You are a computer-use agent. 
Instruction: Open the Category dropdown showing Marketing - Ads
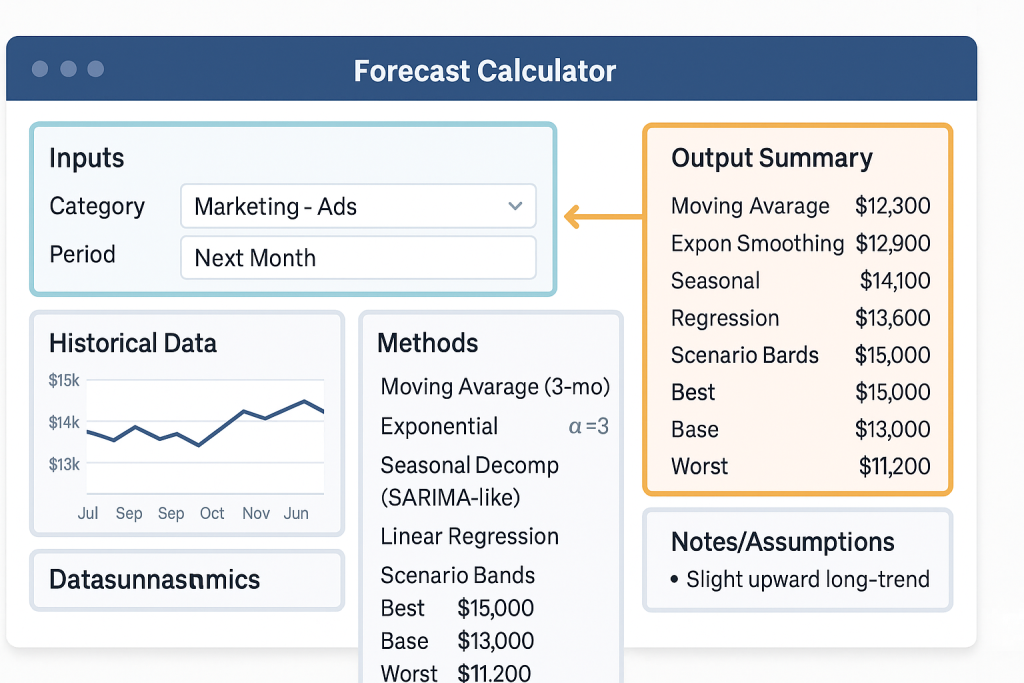[x=358, y=207]
